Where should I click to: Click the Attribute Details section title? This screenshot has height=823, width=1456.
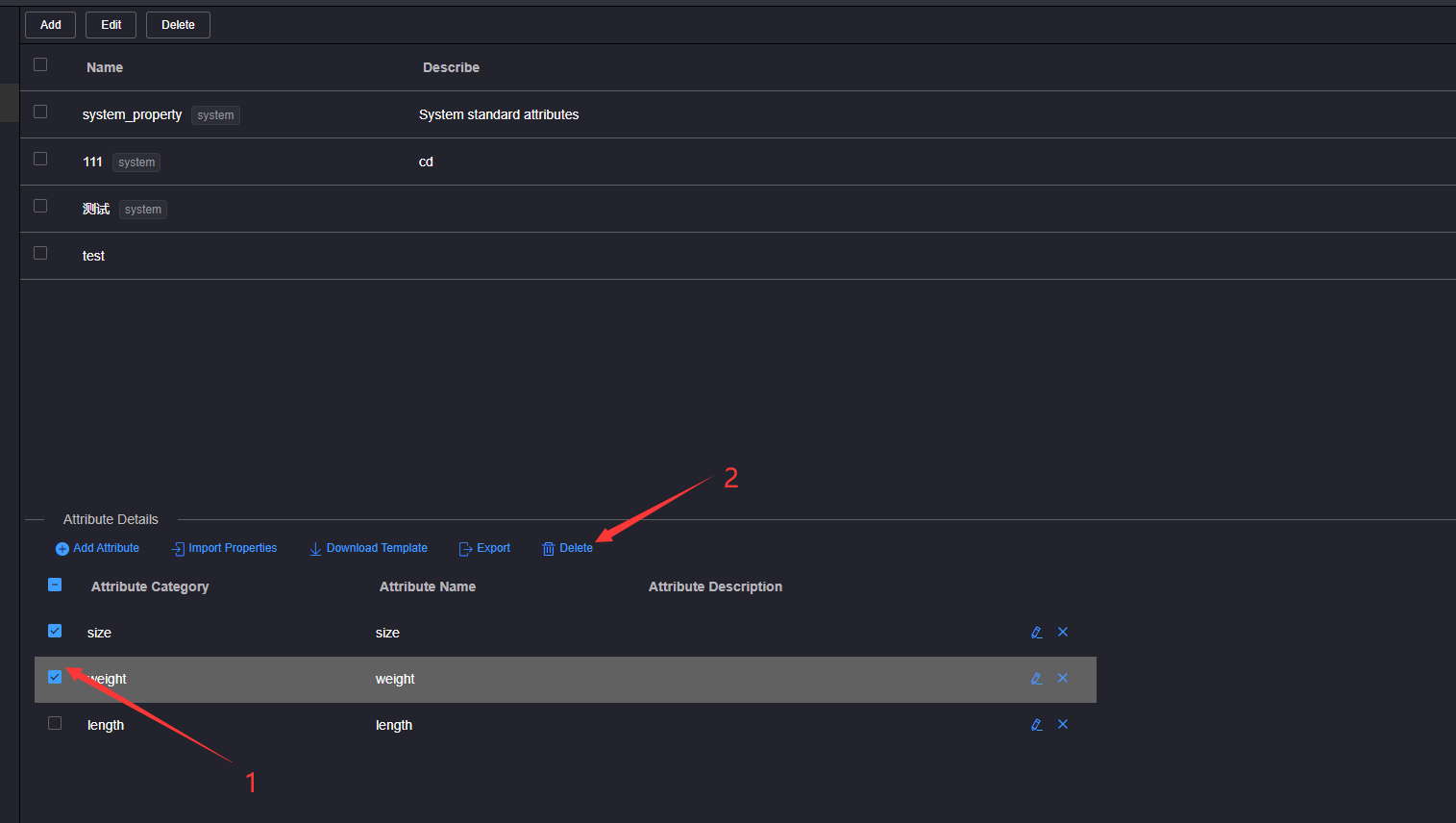(111, 519)
